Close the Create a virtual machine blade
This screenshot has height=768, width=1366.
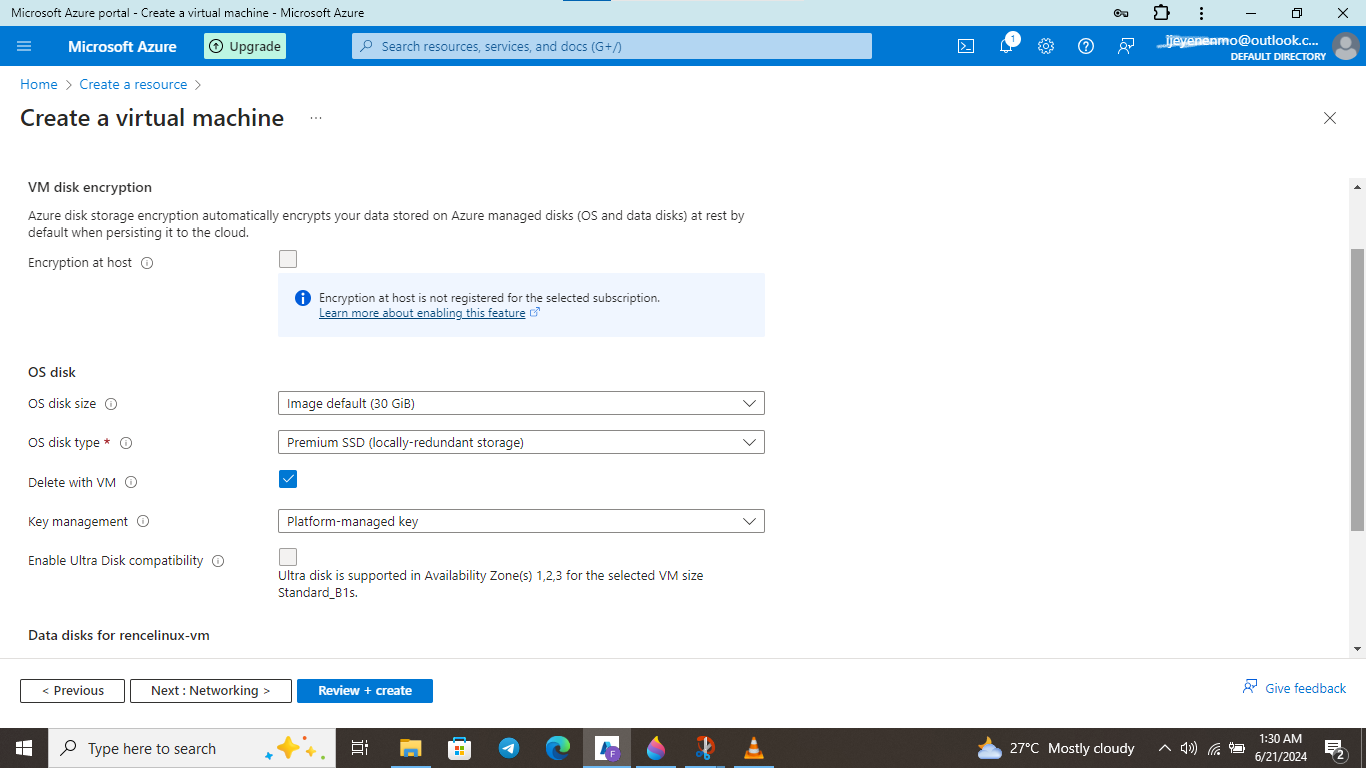pyautogui.click(x=1330, y=118)
